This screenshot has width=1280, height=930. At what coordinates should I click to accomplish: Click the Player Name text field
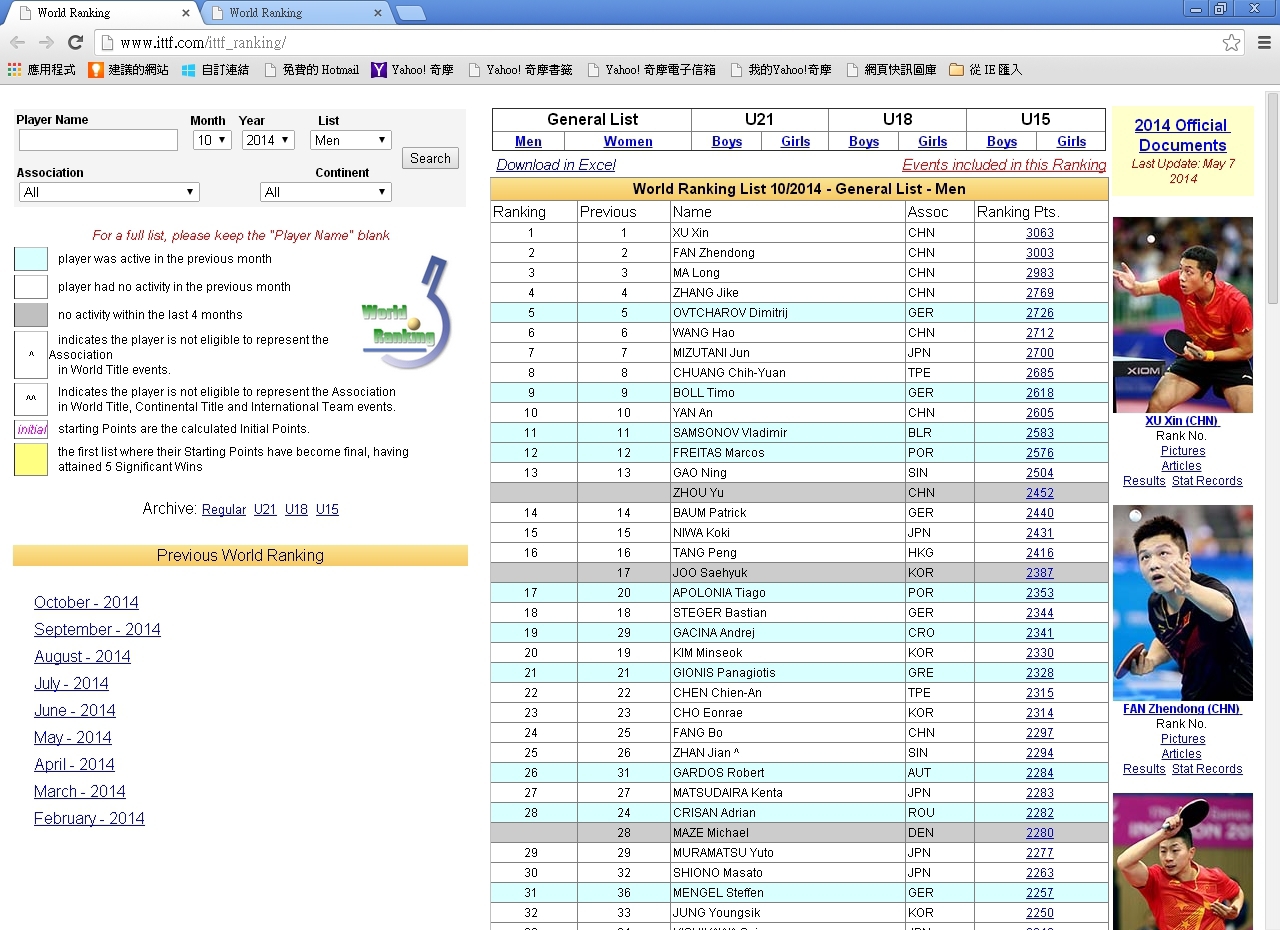coord(98,140)
